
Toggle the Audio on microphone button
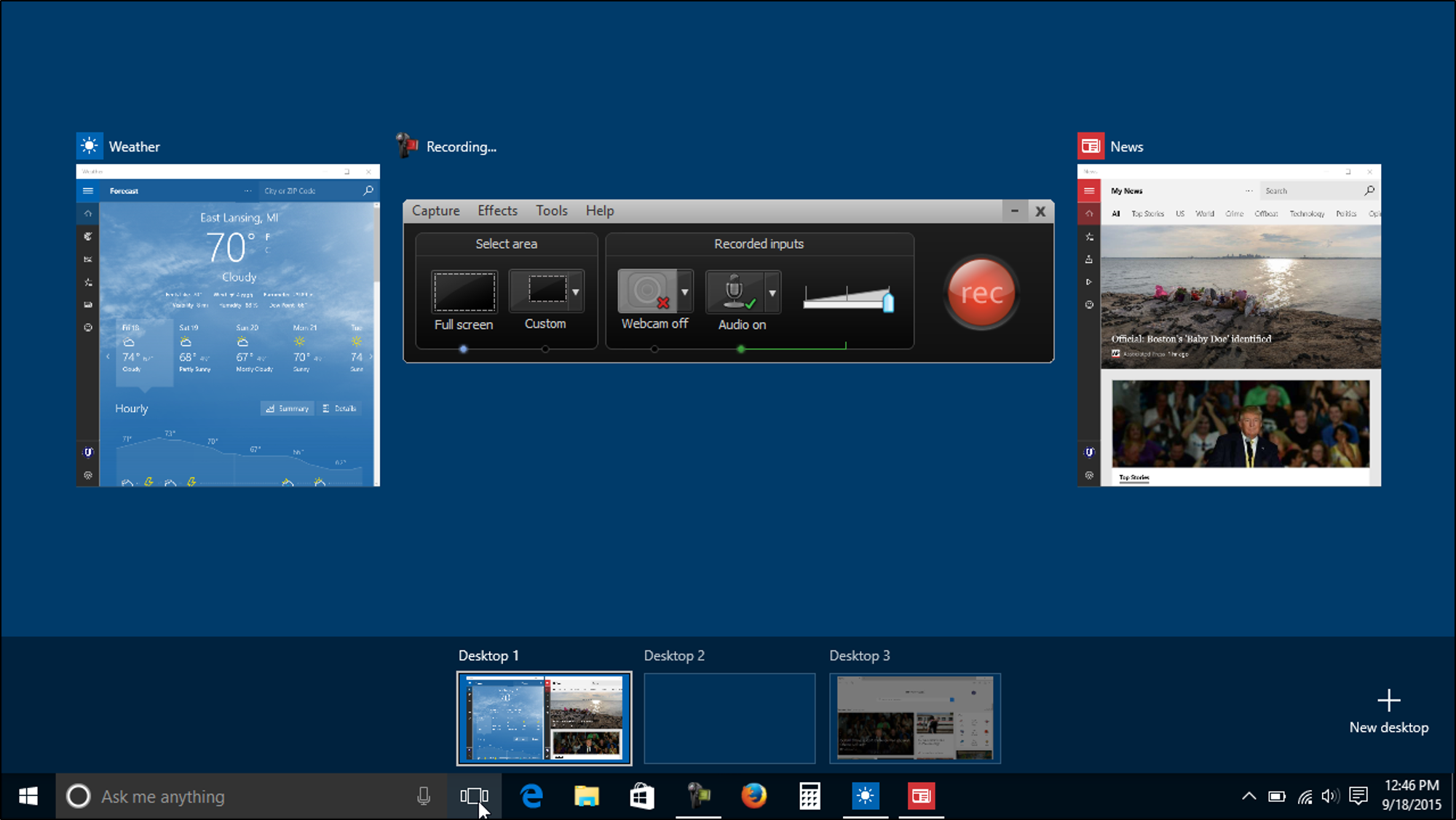pos(735,291)
